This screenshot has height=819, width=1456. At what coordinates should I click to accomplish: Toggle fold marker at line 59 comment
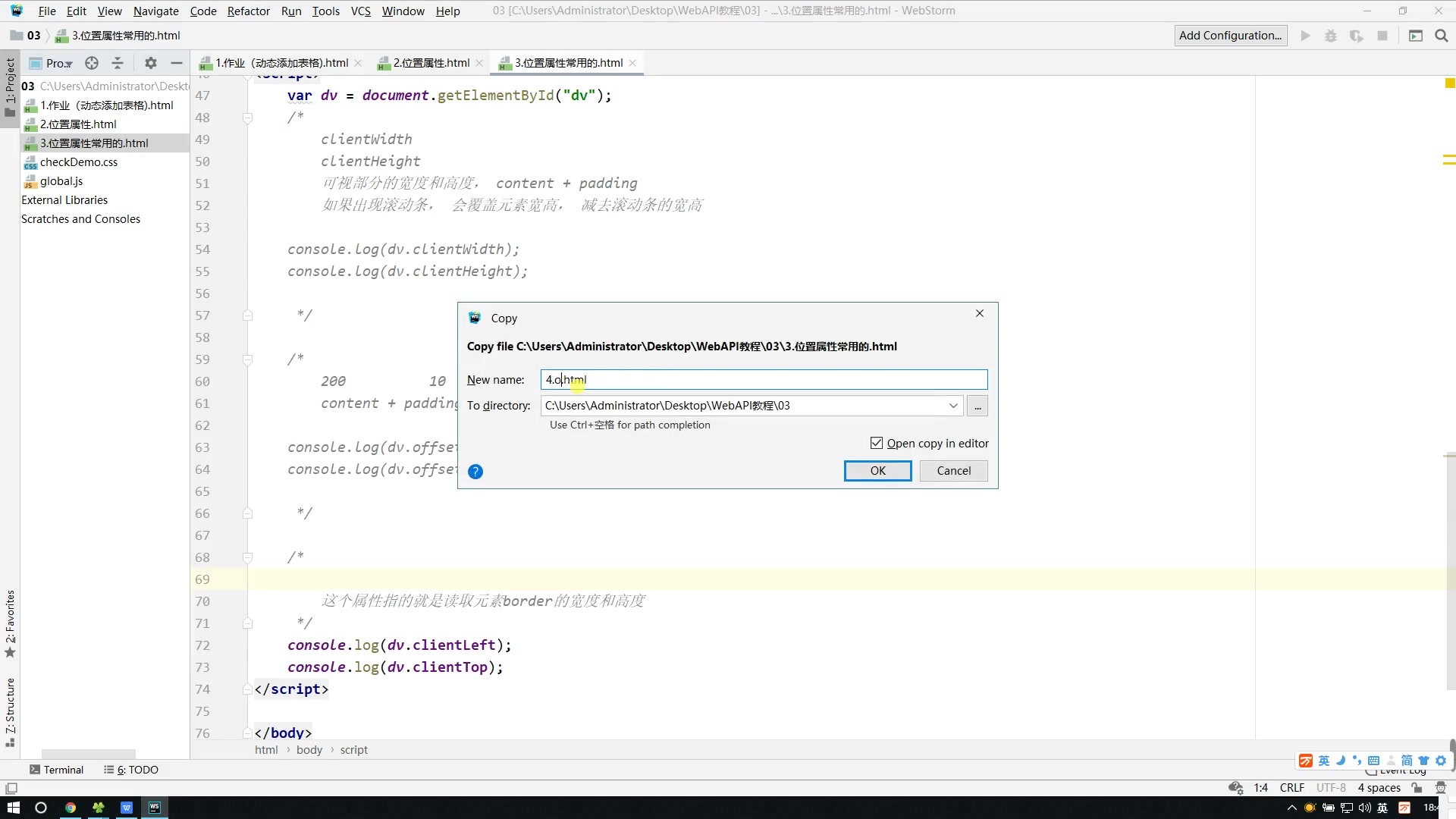click(x=247, y=359)
